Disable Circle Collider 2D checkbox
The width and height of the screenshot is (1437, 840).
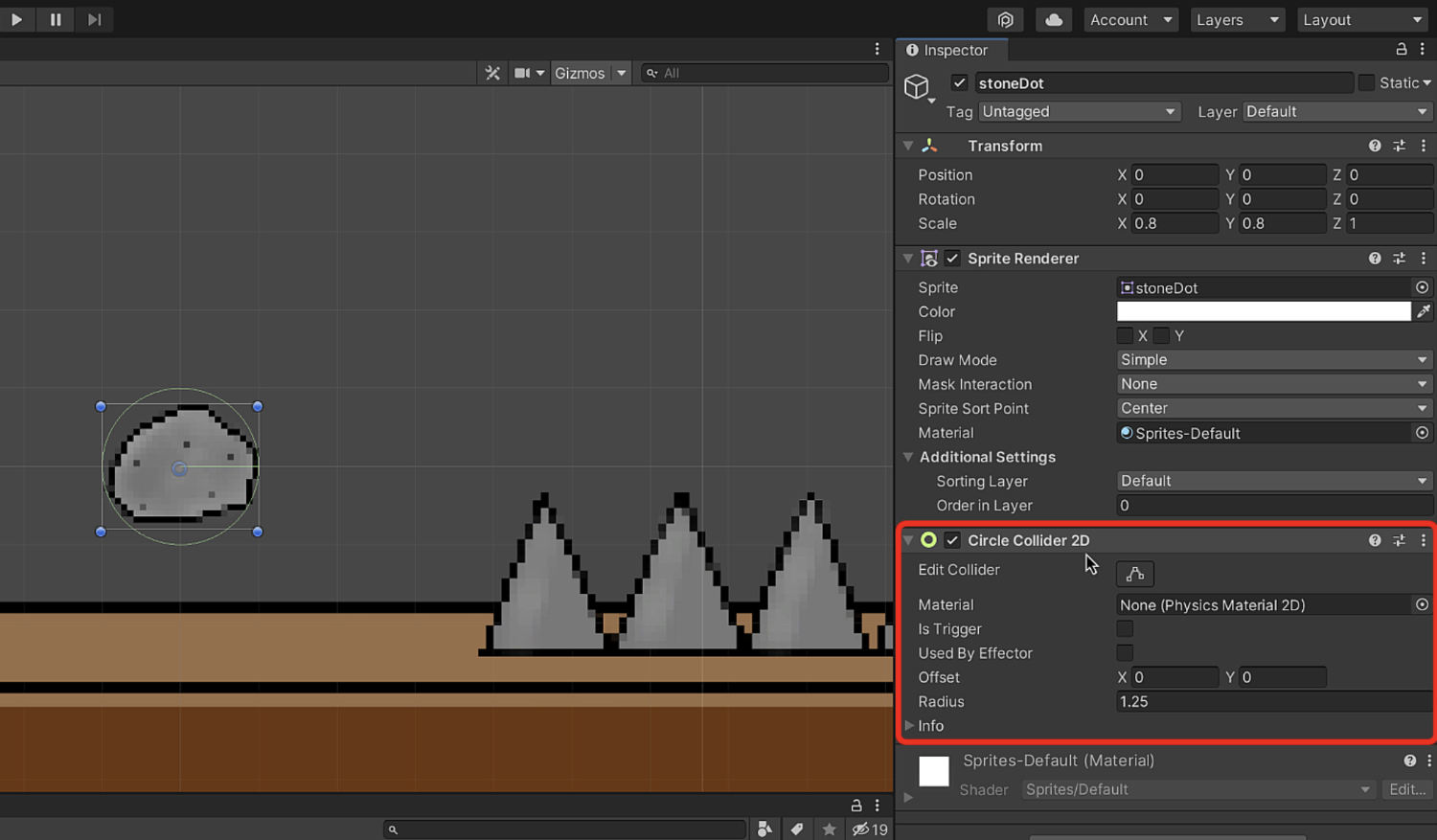click(x=952, y=540)
